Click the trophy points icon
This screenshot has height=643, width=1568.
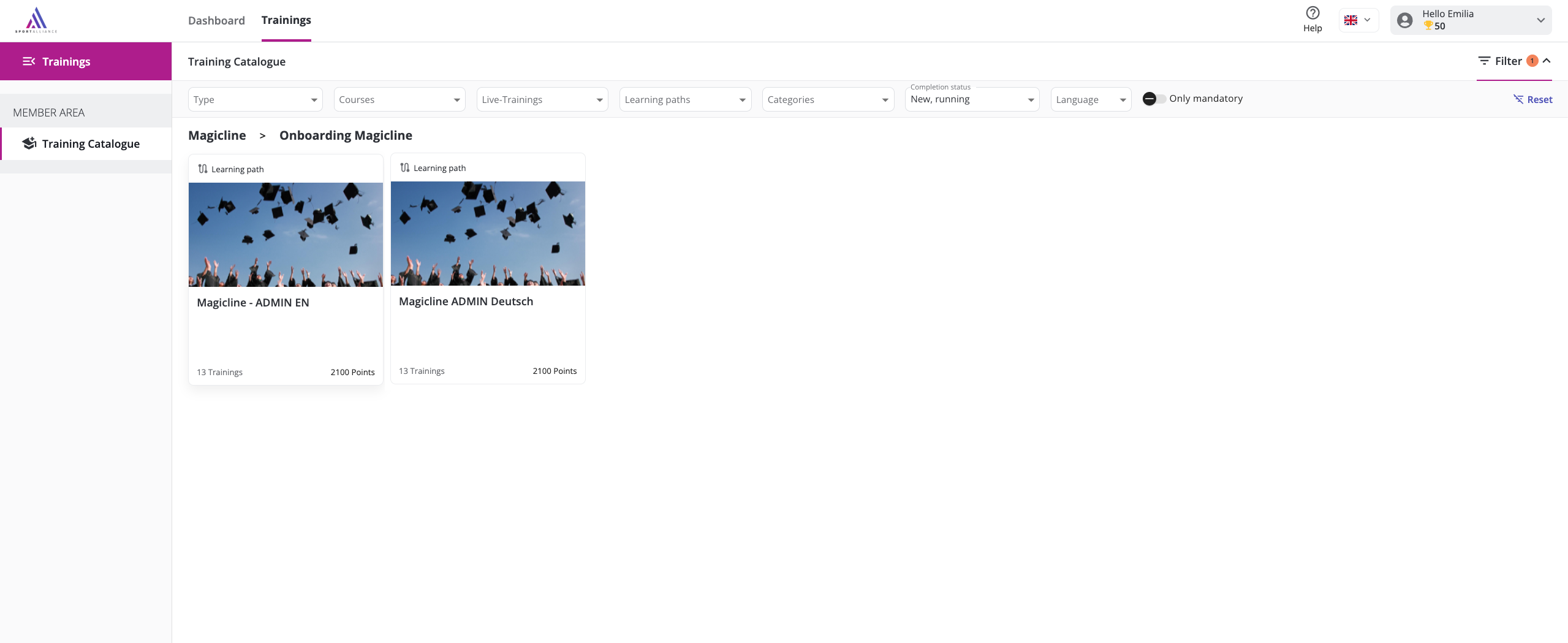point(1428,26)
